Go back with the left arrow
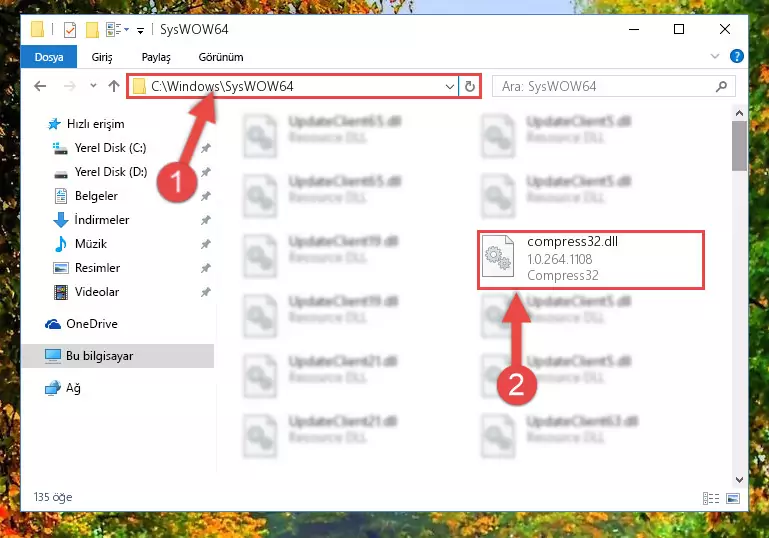Screen dimensions: 769x538 point(40,86)
